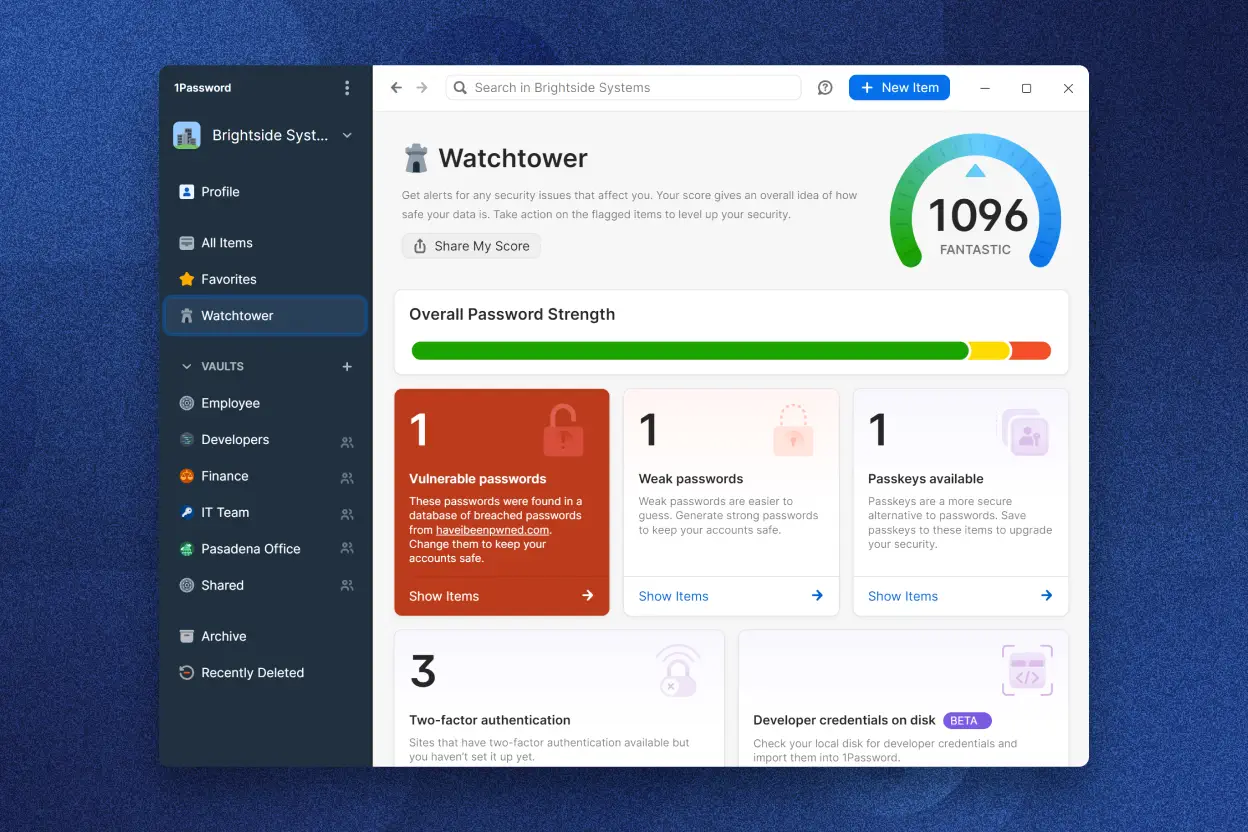This screenshot has width=1248, height=832.
Task: Expand the Brightside Systems account chevron
Action: pyautogui.click(x=346, y=135)
